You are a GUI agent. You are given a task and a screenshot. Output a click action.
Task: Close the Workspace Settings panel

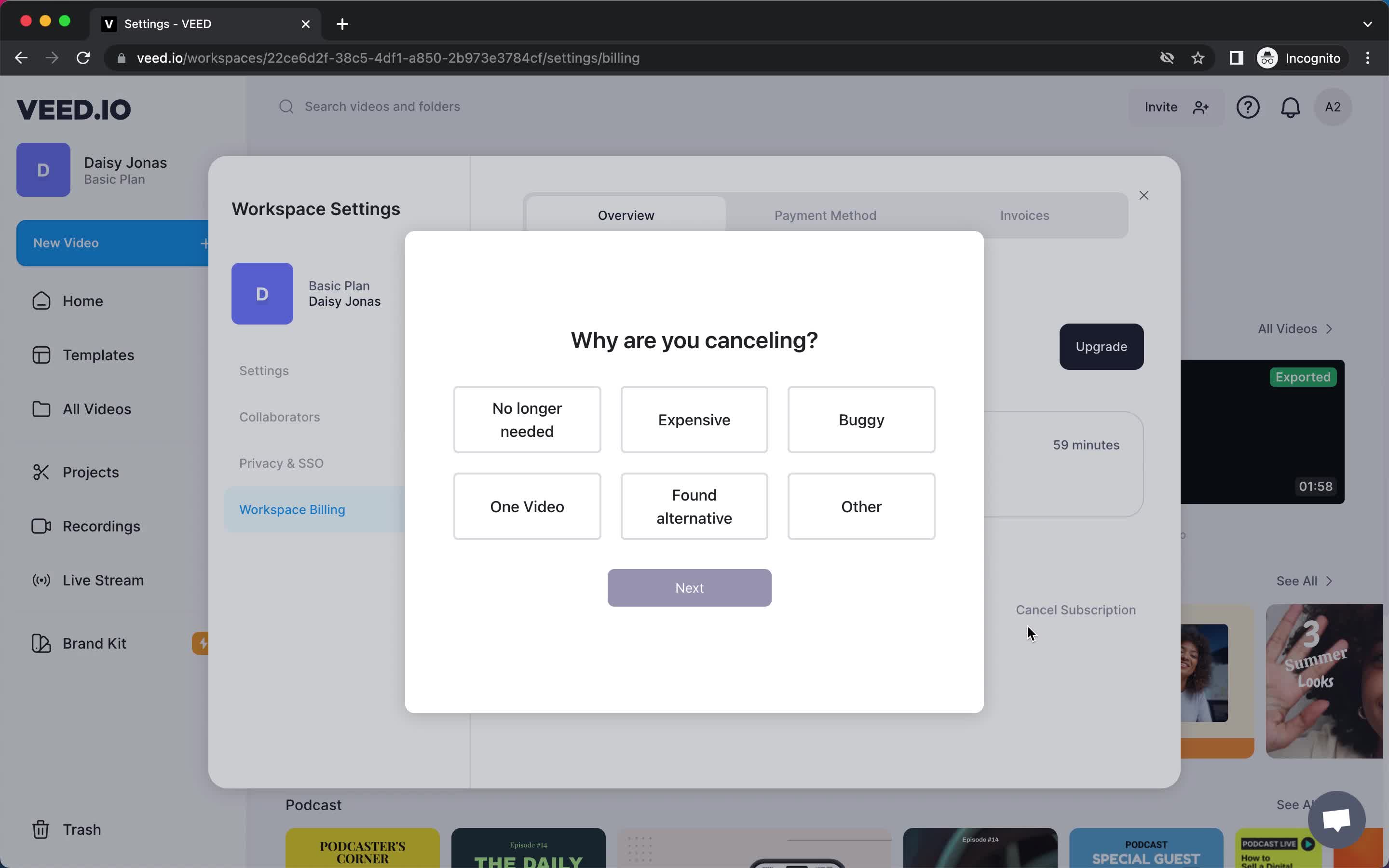coord(1144,196)
